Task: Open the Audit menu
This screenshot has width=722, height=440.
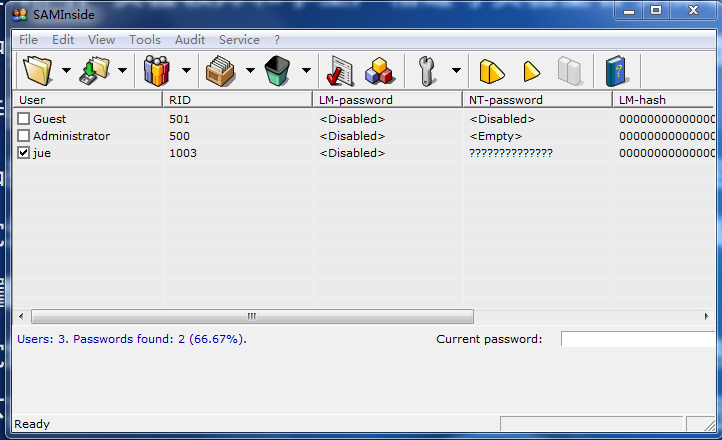Action: tap(190, 40)
